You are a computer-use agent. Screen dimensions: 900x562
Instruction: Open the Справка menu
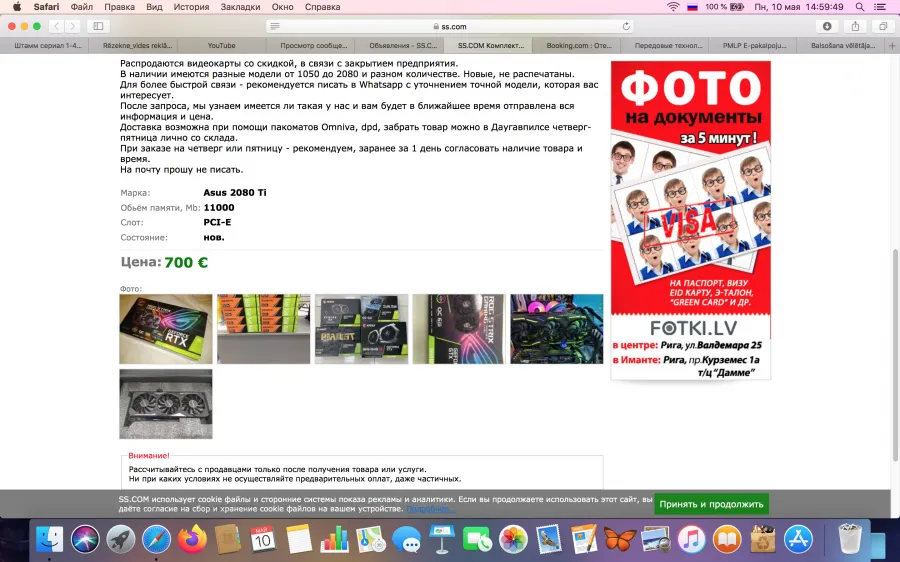[322, 7]
